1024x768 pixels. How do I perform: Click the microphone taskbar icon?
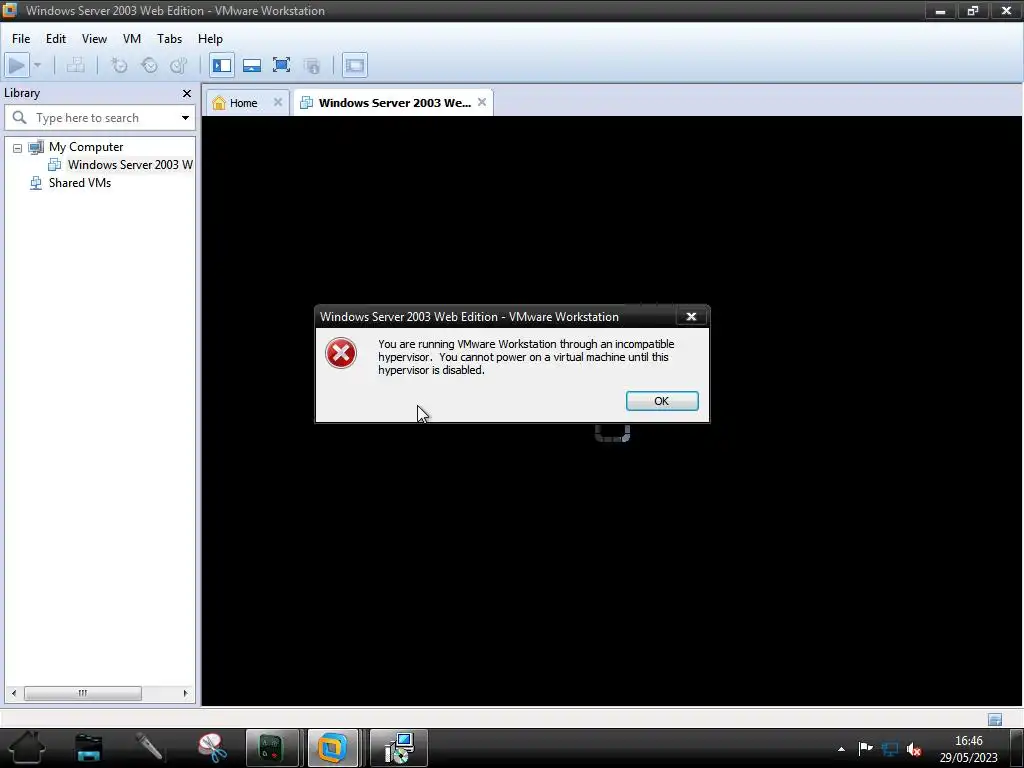click(x=150, y=748)
